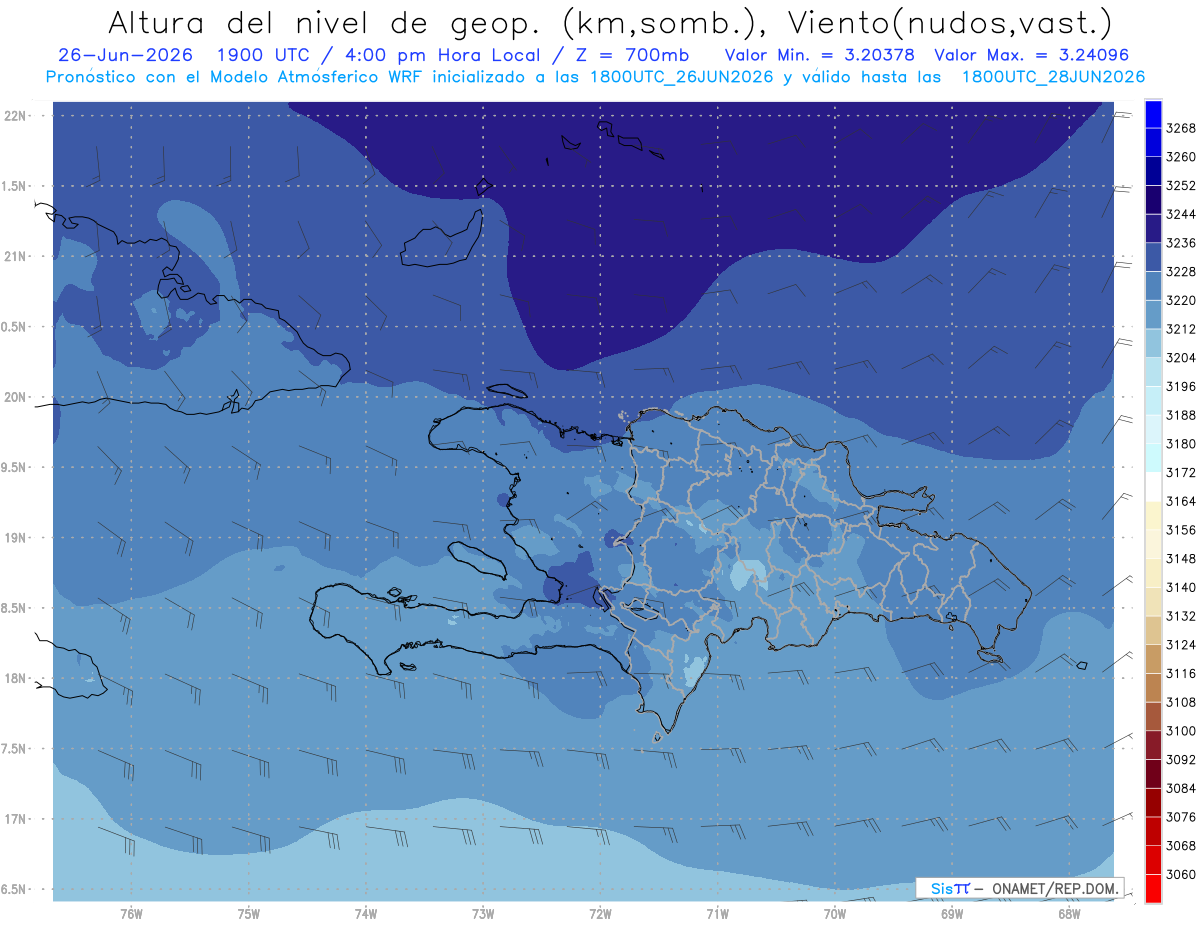Click colorbar value 3188
Screen dimensions: 1200x927
click(1181, 415)
